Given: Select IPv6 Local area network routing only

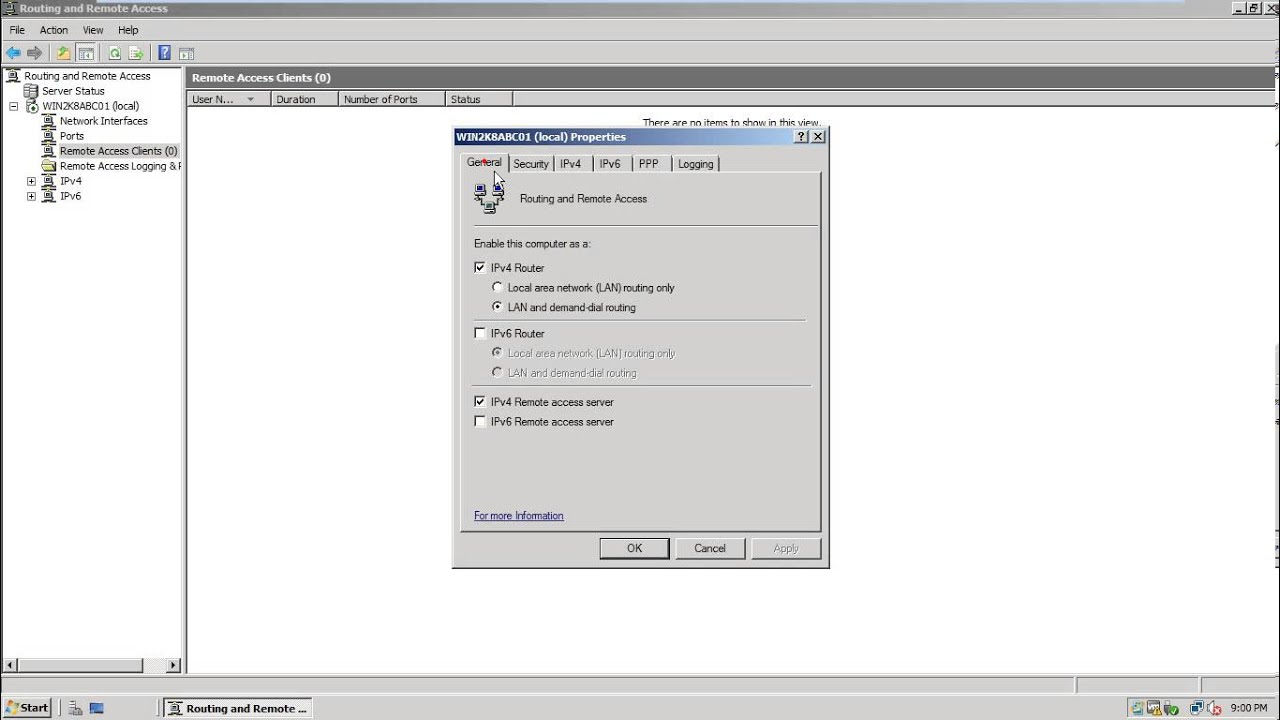Looking at the screenshot, I should click(x=497, y=353).
